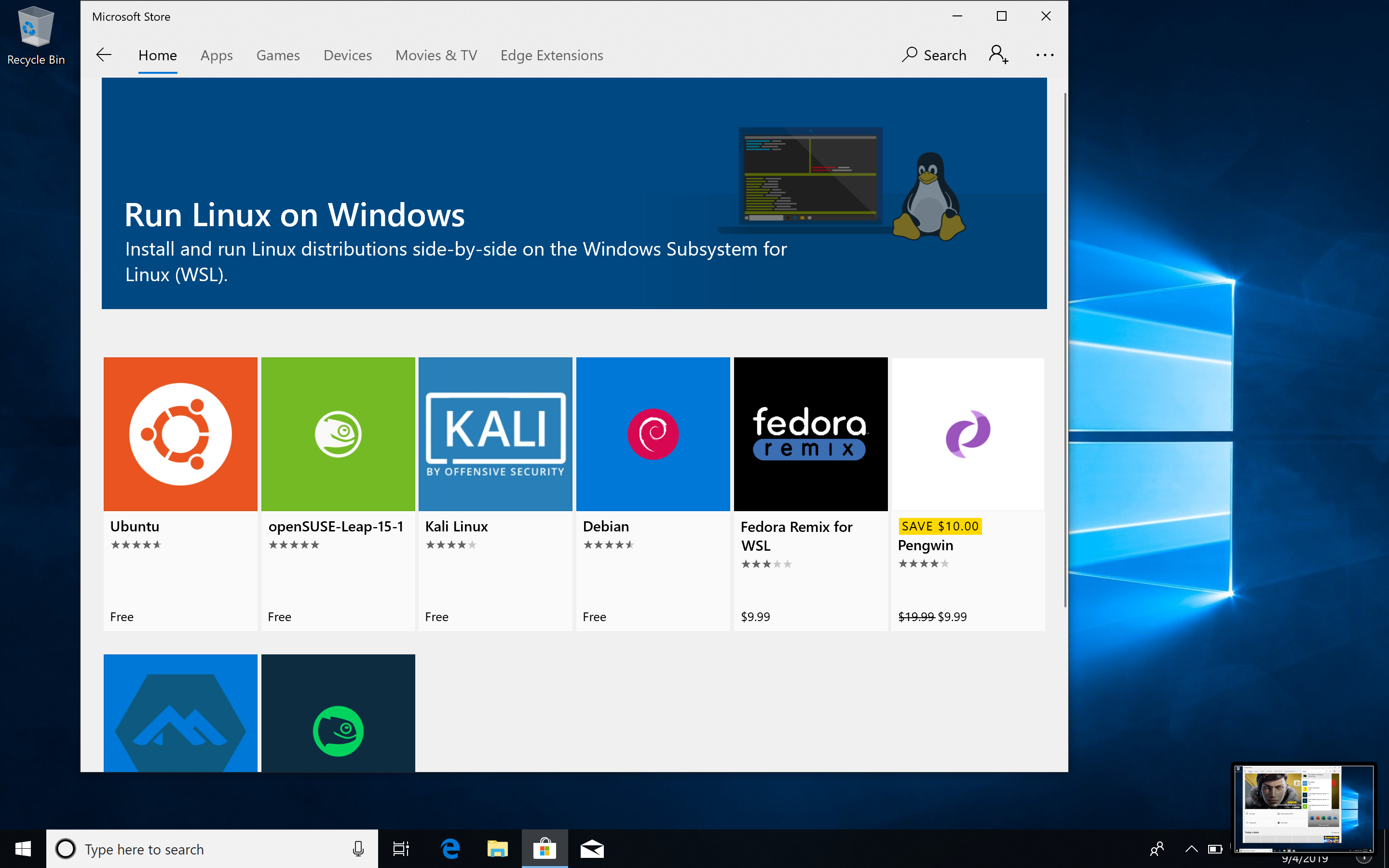Screen dimensions: 1389x868
Task: Click the sign-in account icon
Action: click(998, 55)
